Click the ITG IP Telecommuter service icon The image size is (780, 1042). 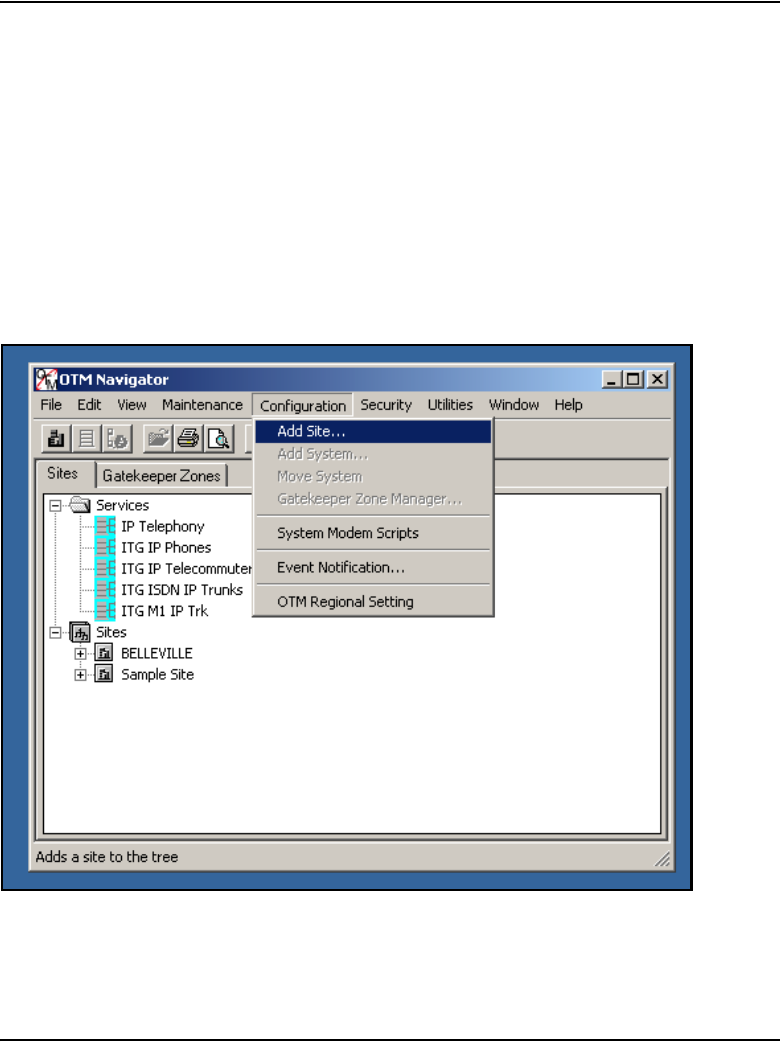[105, 569]
